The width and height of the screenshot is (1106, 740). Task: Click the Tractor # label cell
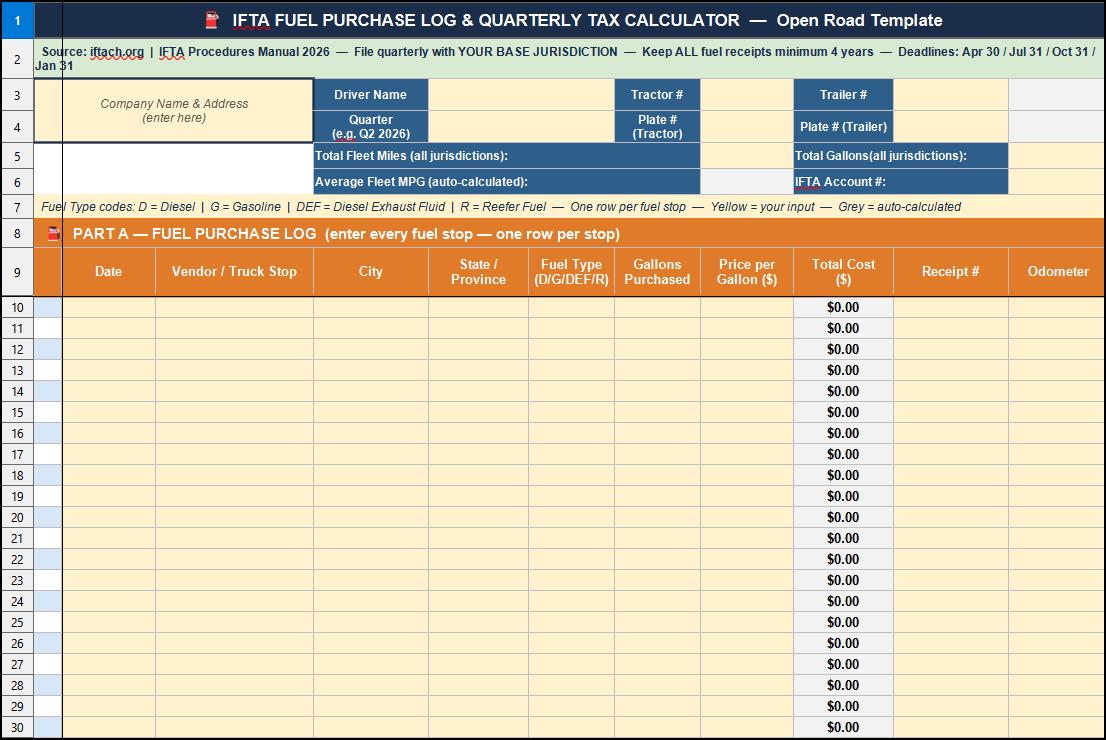[657, 95]
